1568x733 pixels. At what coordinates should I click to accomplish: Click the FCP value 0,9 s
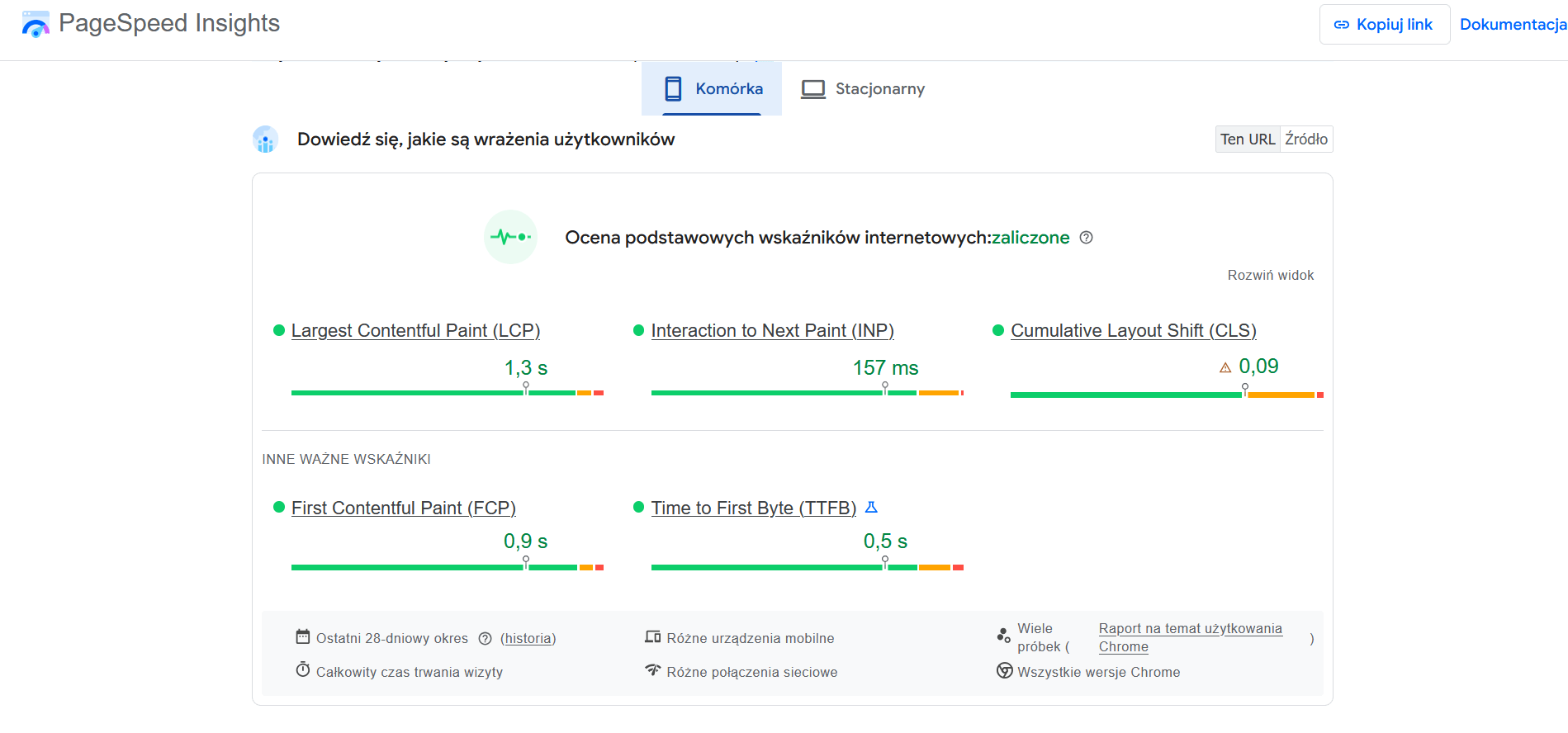click(526, 541)
